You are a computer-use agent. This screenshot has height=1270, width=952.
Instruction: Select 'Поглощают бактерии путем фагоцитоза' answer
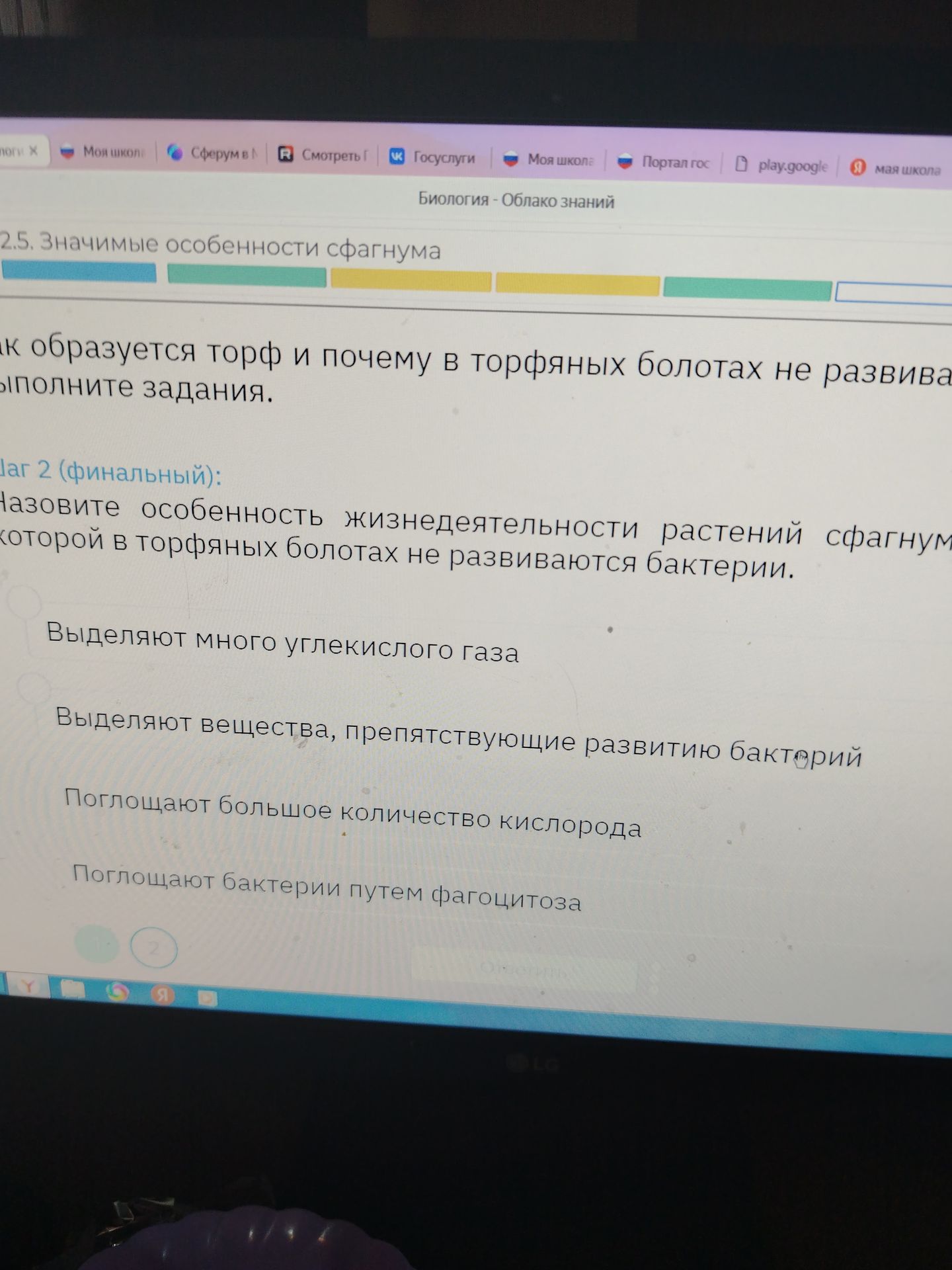327,888
